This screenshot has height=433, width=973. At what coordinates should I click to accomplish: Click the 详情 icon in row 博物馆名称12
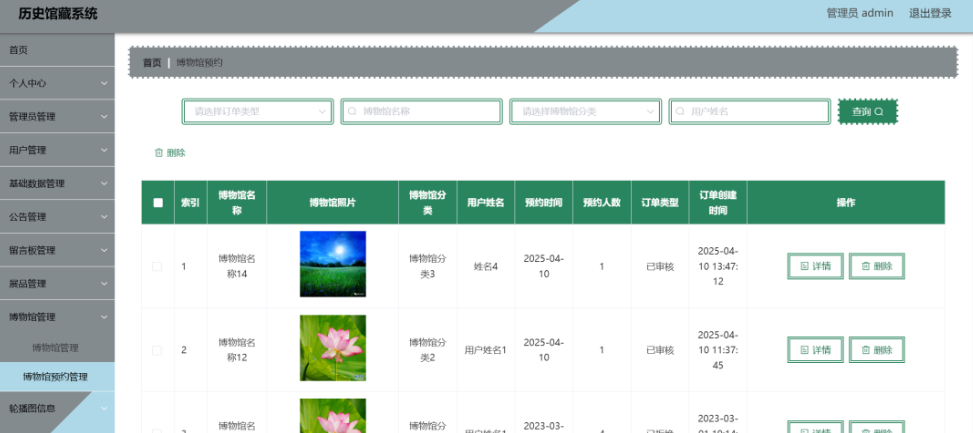point(804,350)
